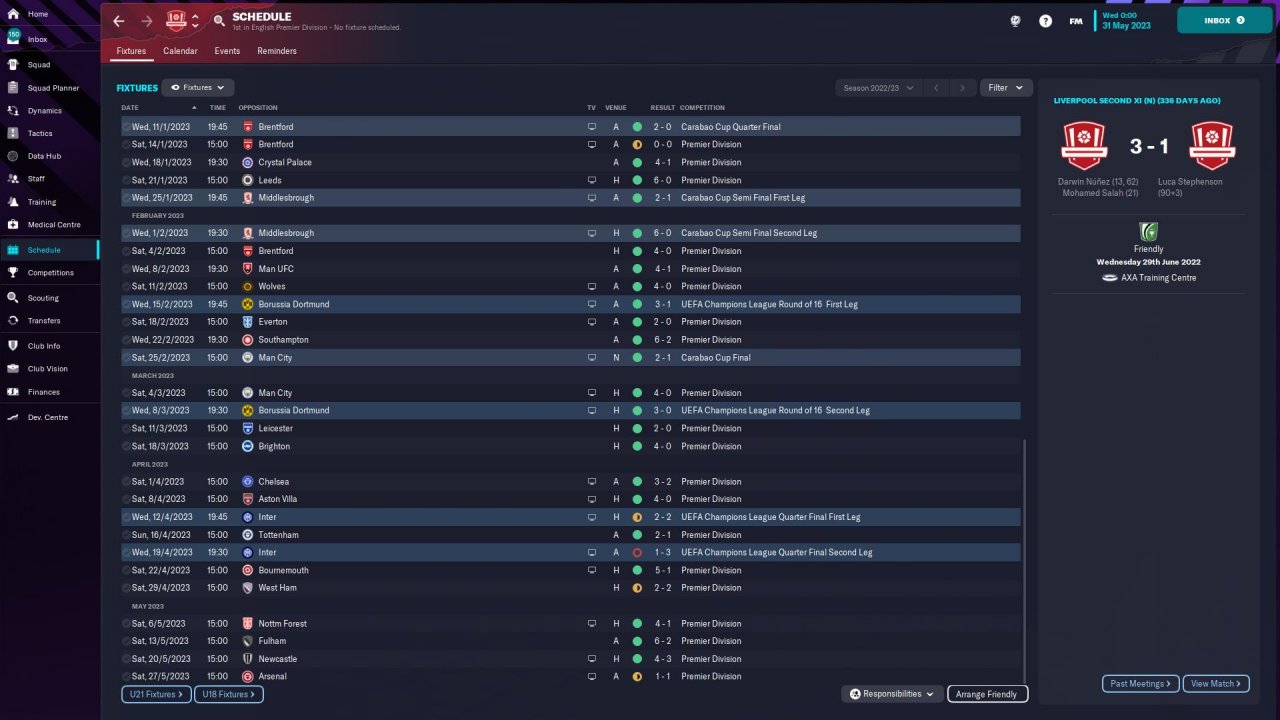Click the help question mark icon

click(1045, 21)
